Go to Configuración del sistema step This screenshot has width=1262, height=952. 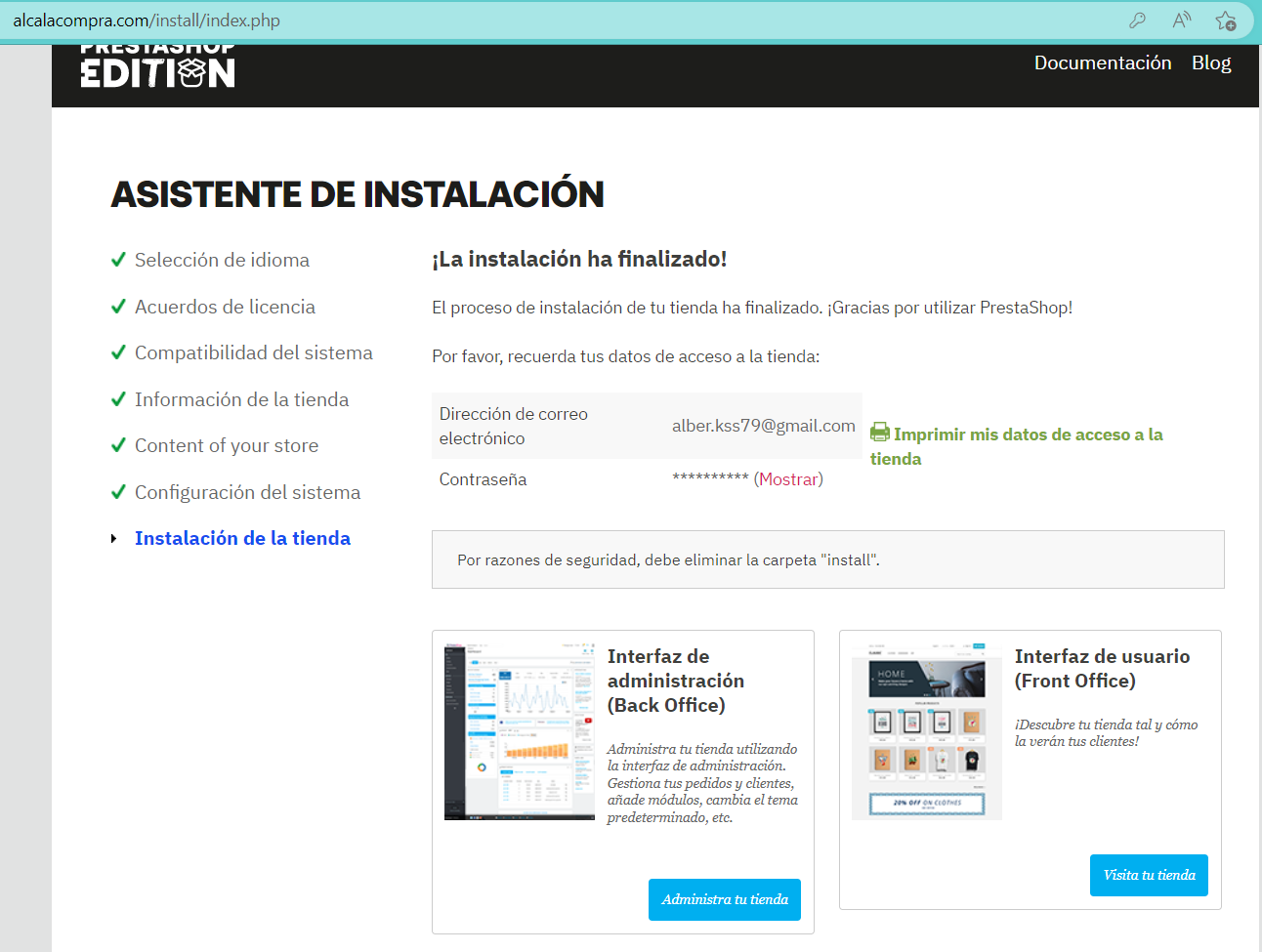coord(247,492)
